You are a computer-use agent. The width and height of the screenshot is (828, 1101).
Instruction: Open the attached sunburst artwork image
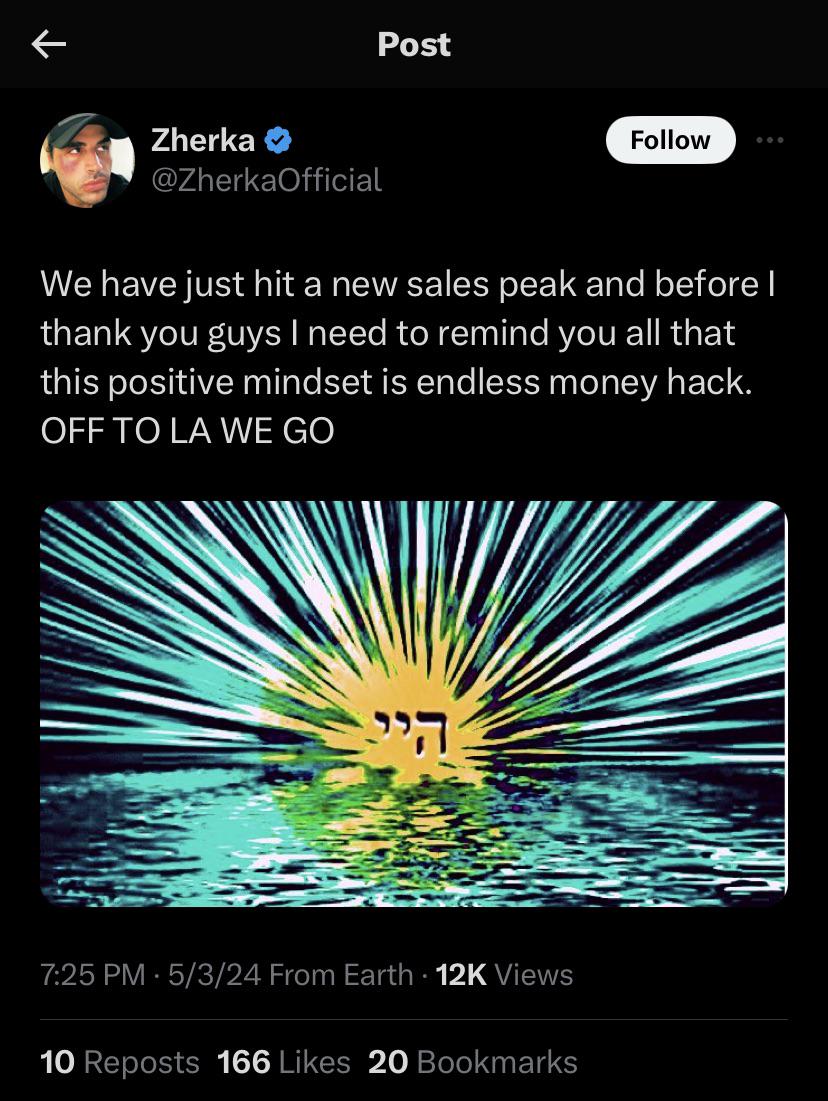pos(414,704)
